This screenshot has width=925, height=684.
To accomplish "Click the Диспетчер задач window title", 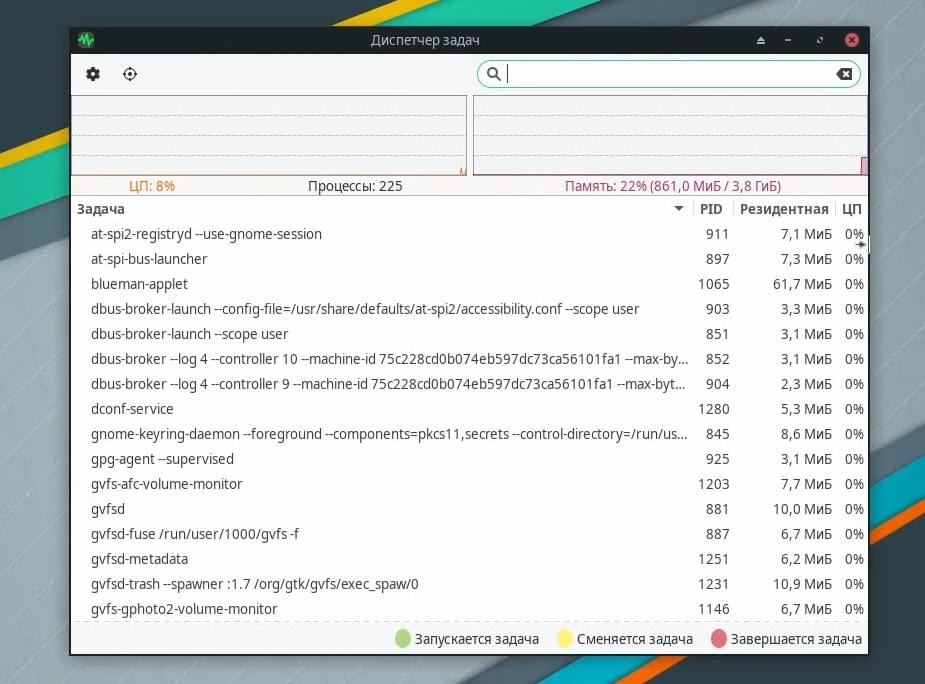I will 425,40.
